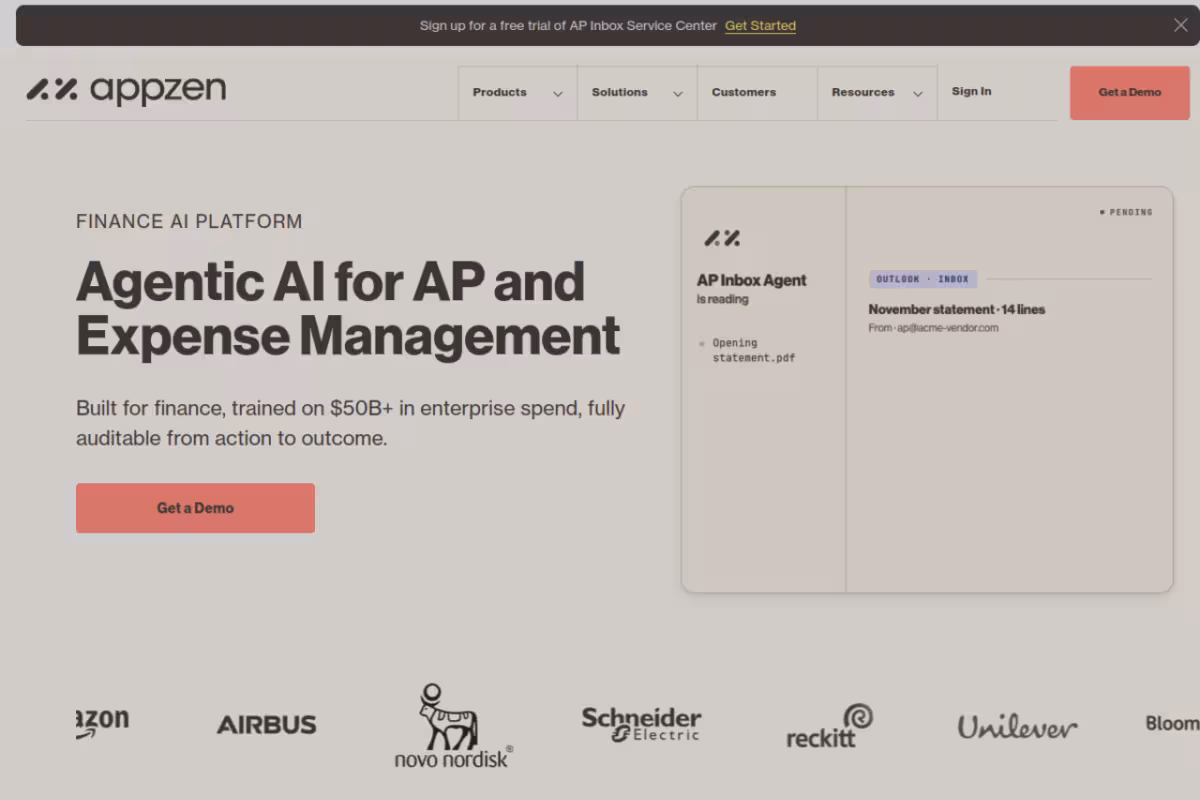Open the Products menu

click(500, 92)
